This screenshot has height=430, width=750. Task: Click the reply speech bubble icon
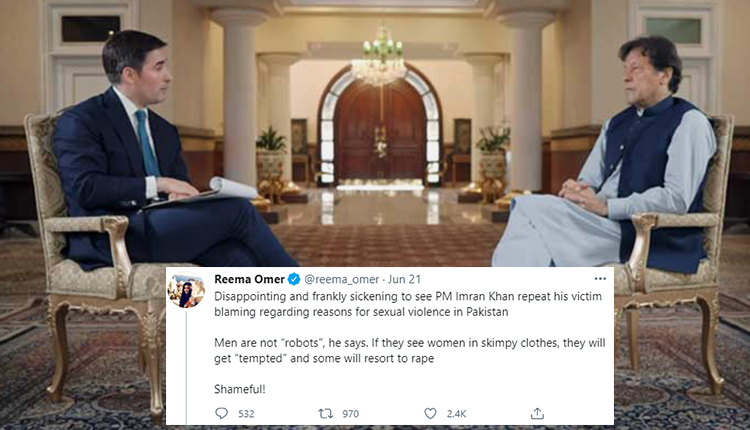221,412
